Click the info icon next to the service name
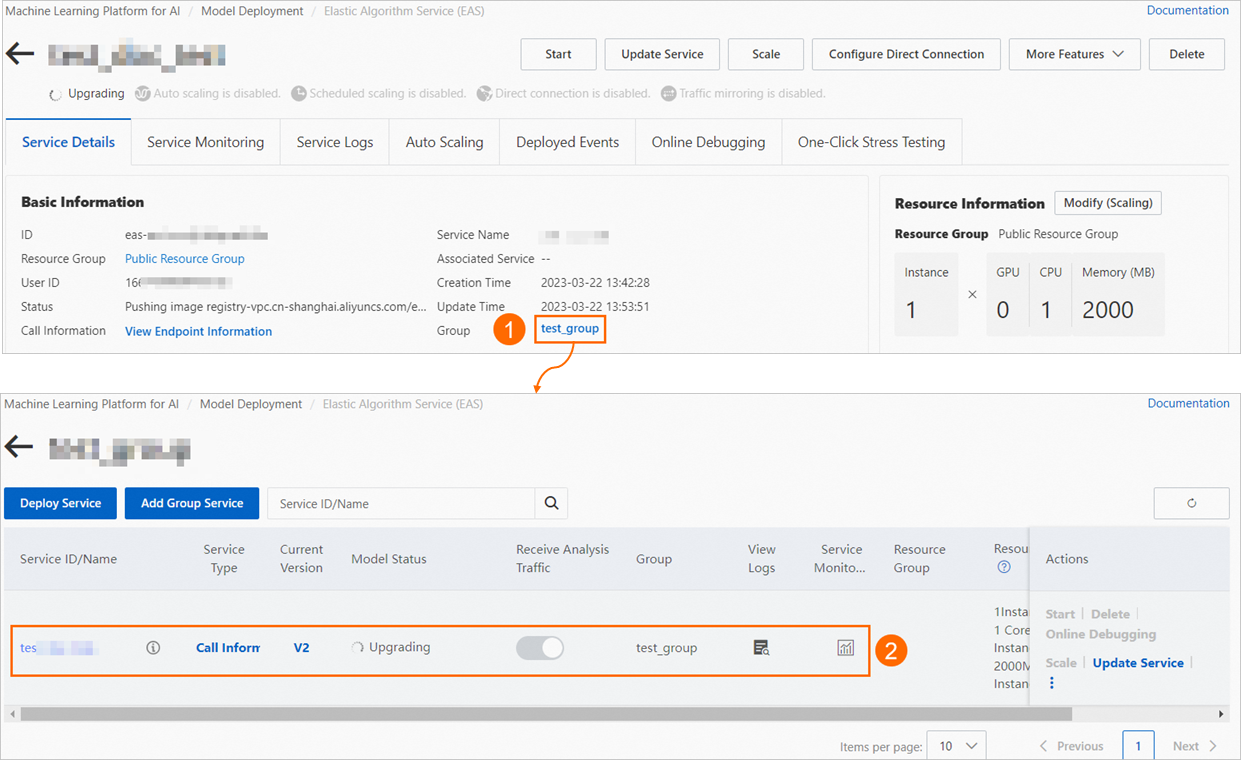This screenshot has width=1241, height=760. click(152, 648)
